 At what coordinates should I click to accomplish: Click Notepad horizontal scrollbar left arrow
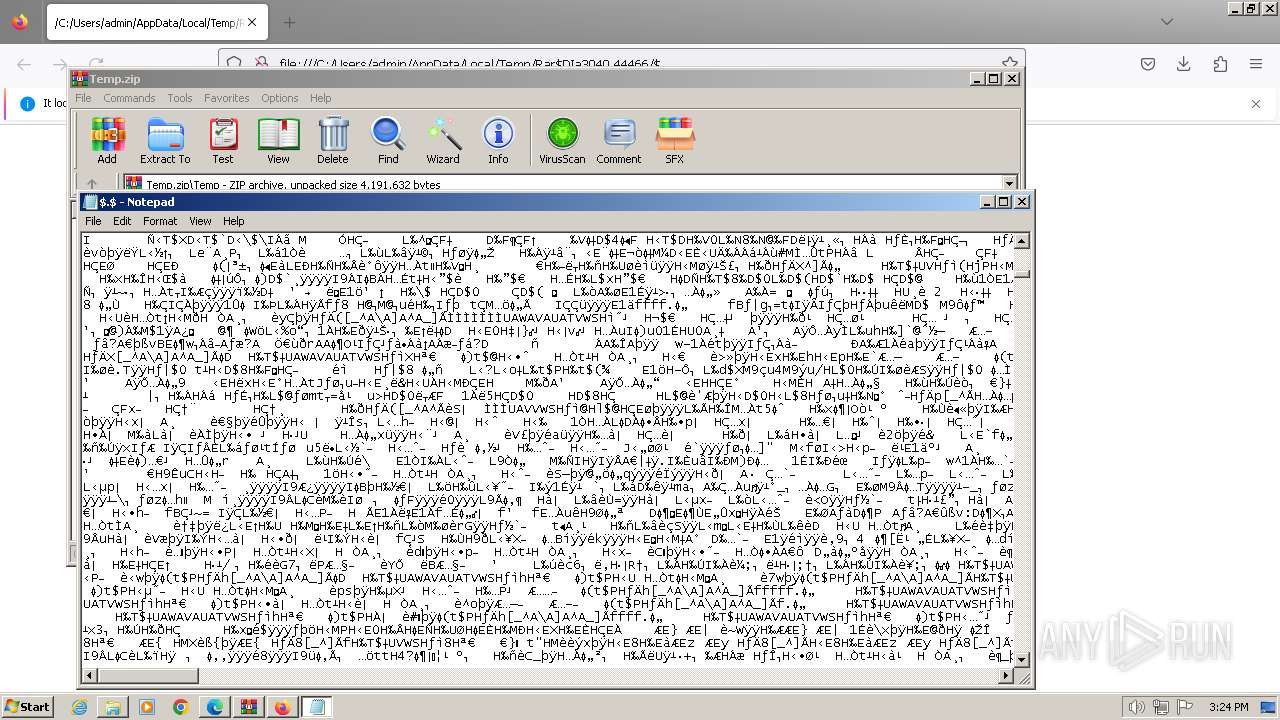pos(89,675)
